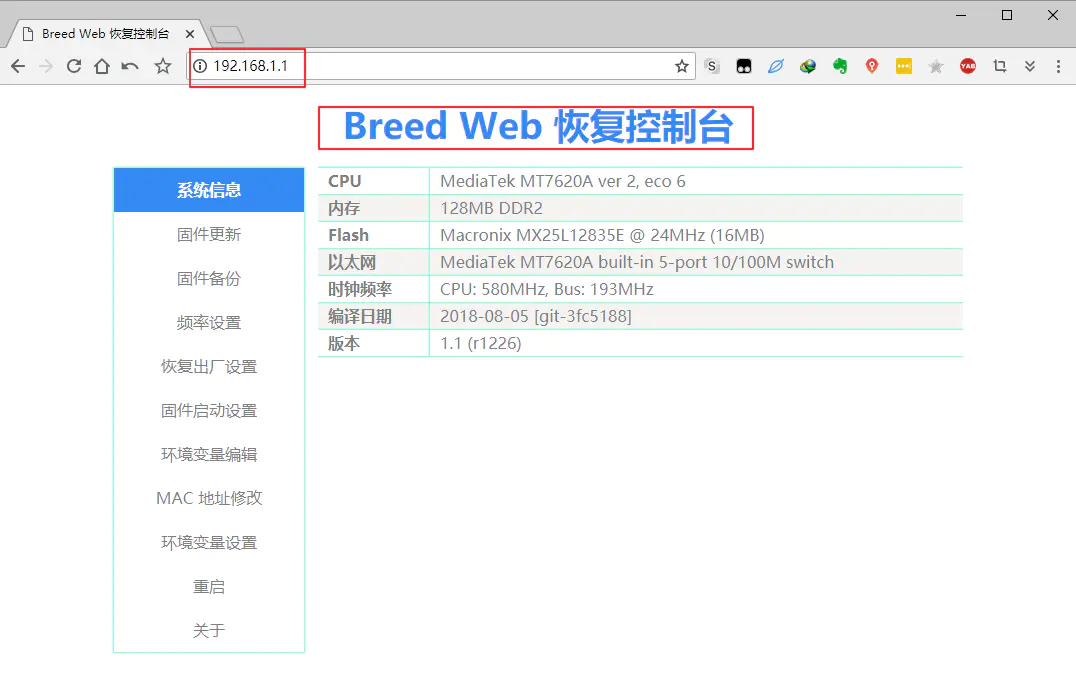
Task: Open 固件更新 page
Action: click(x=209, y=235)
